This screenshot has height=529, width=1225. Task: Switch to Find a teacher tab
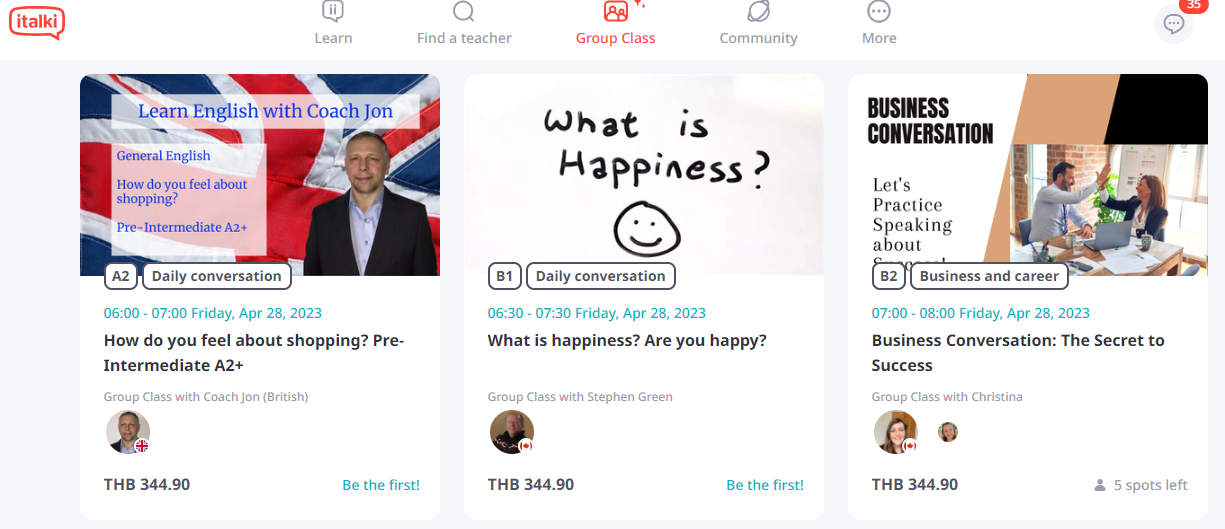coord(464,38)
